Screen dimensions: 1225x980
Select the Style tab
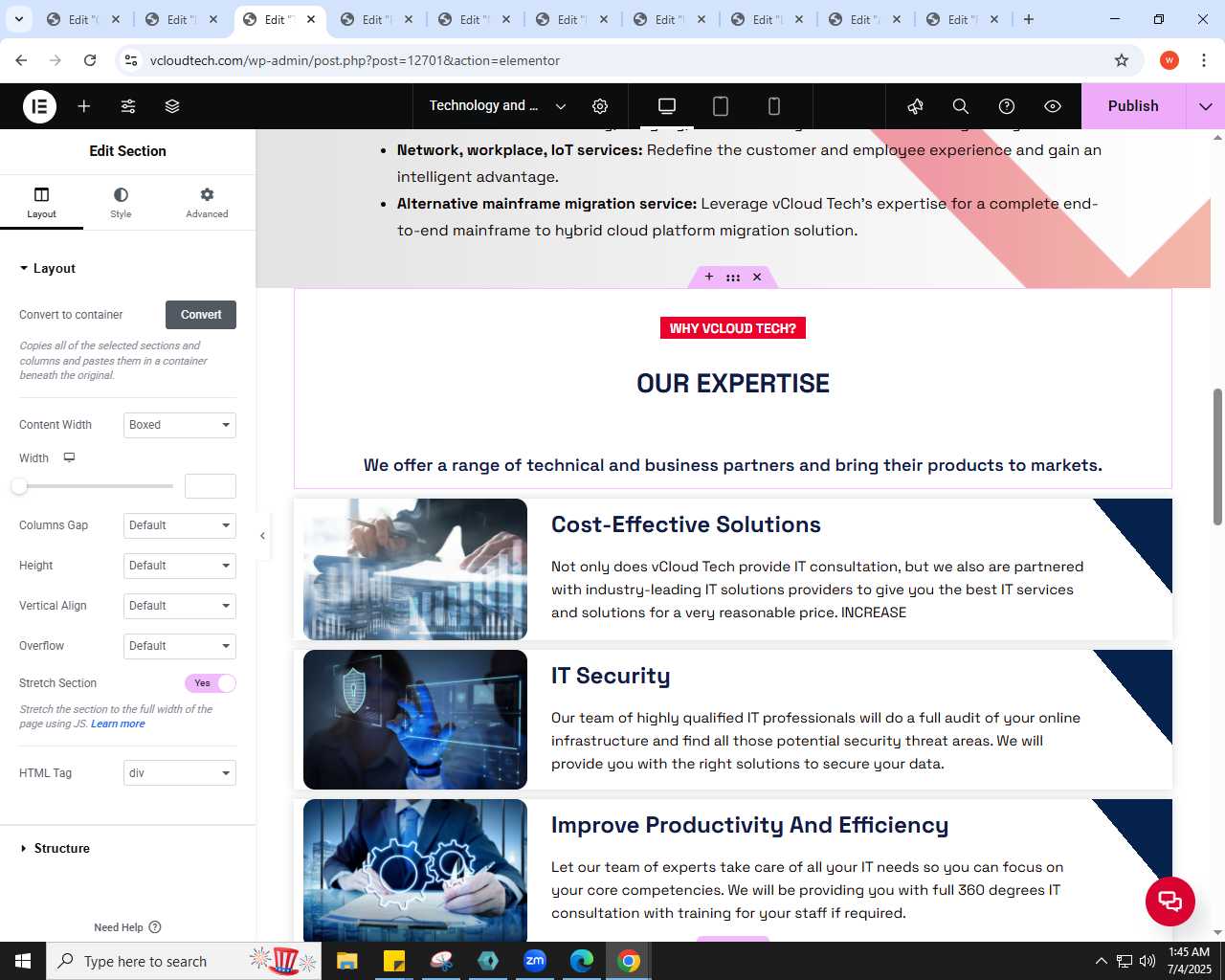121,202
